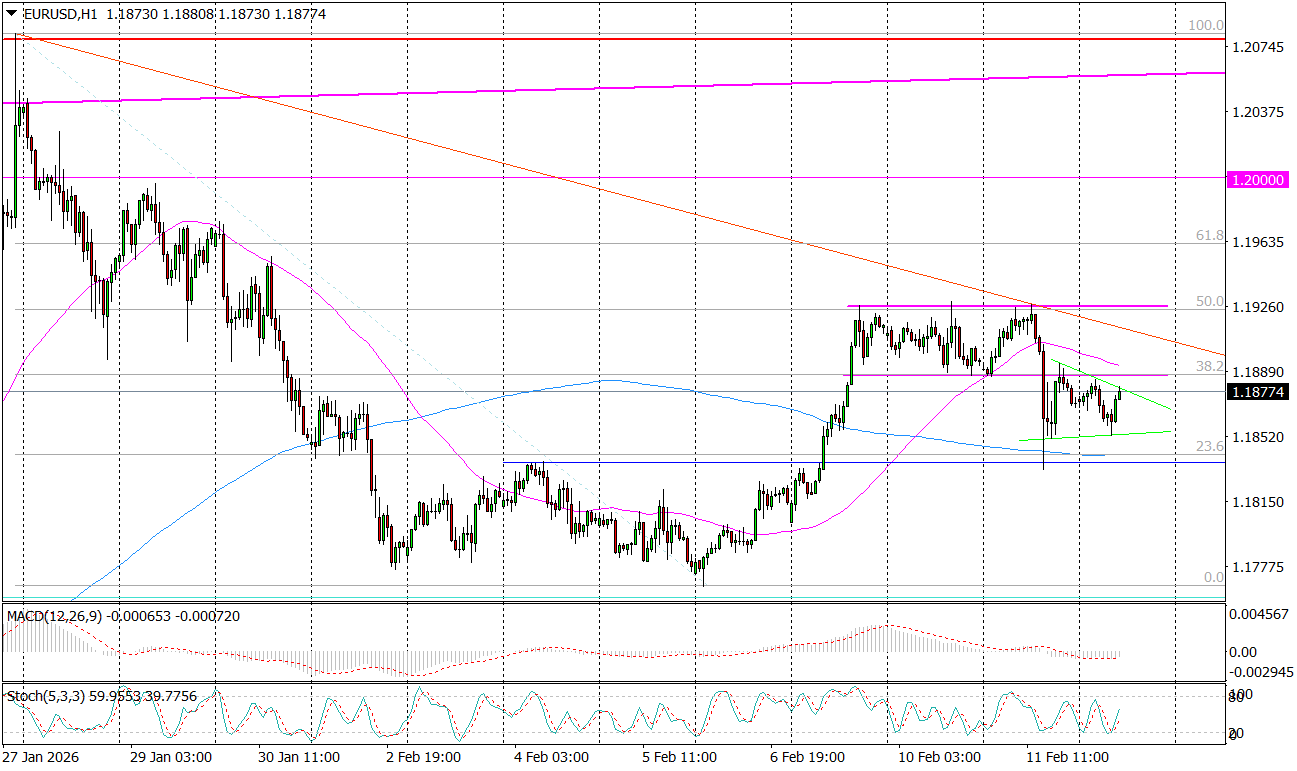Viewport: 1297px width, 771px height.
Task: Select the 23.6 Fibonacci level label
Action: (1211, 446)
